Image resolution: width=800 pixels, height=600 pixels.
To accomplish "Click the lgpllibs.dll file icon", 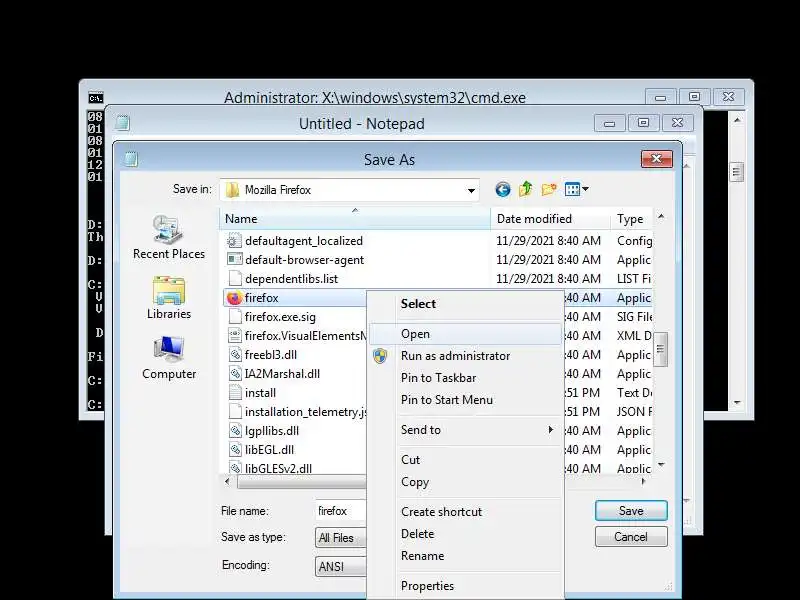I will click(x=234, y=431).
